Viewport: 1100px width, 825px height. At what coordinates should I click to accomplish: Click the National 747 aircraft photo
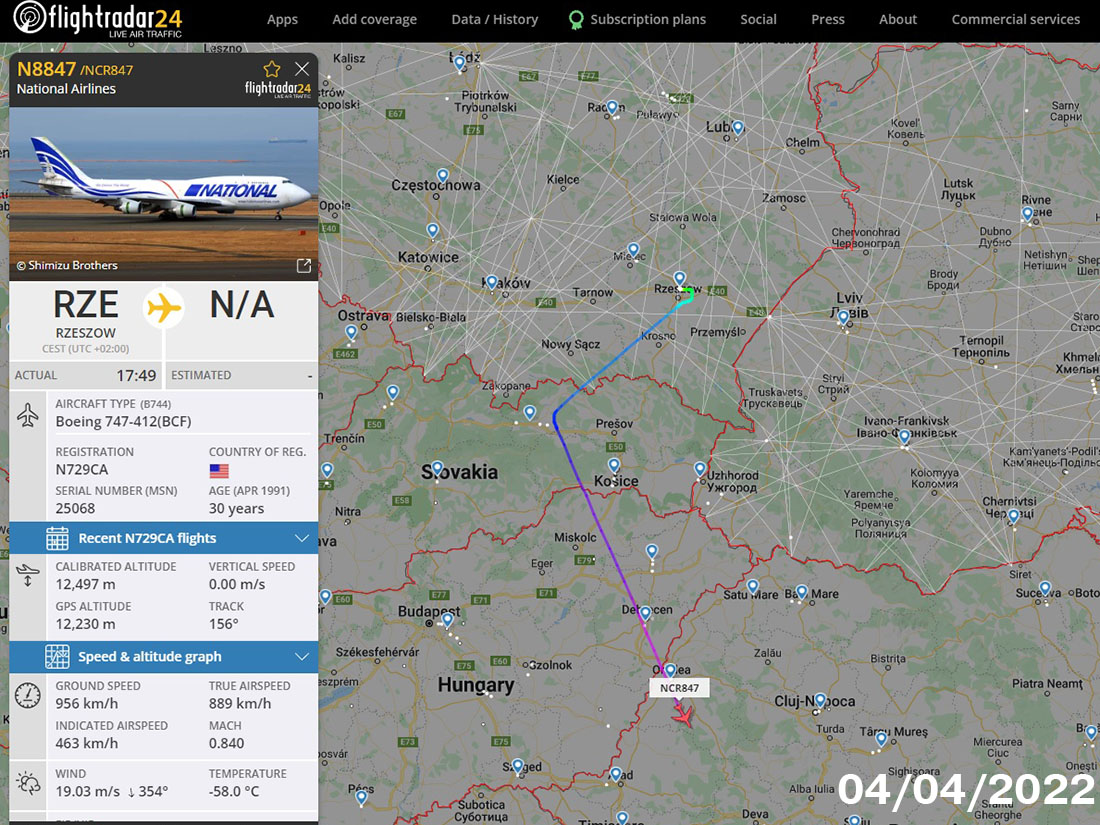[x=163, y=194]
